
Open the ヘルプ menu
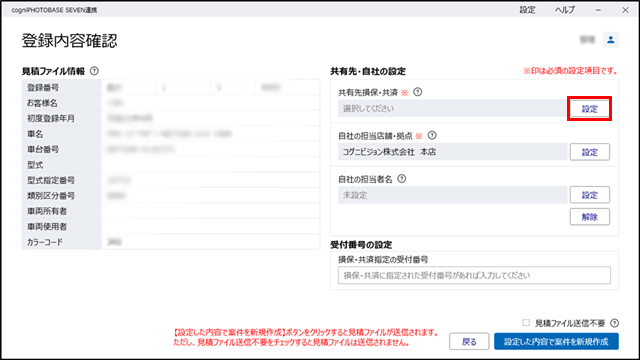point(565,10)
